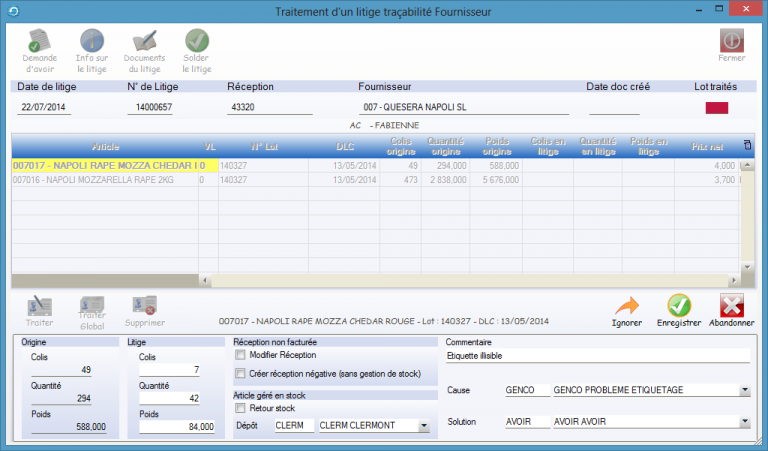
Task: Enable Modifier Réception checkbox
Action: coord(240,355)
